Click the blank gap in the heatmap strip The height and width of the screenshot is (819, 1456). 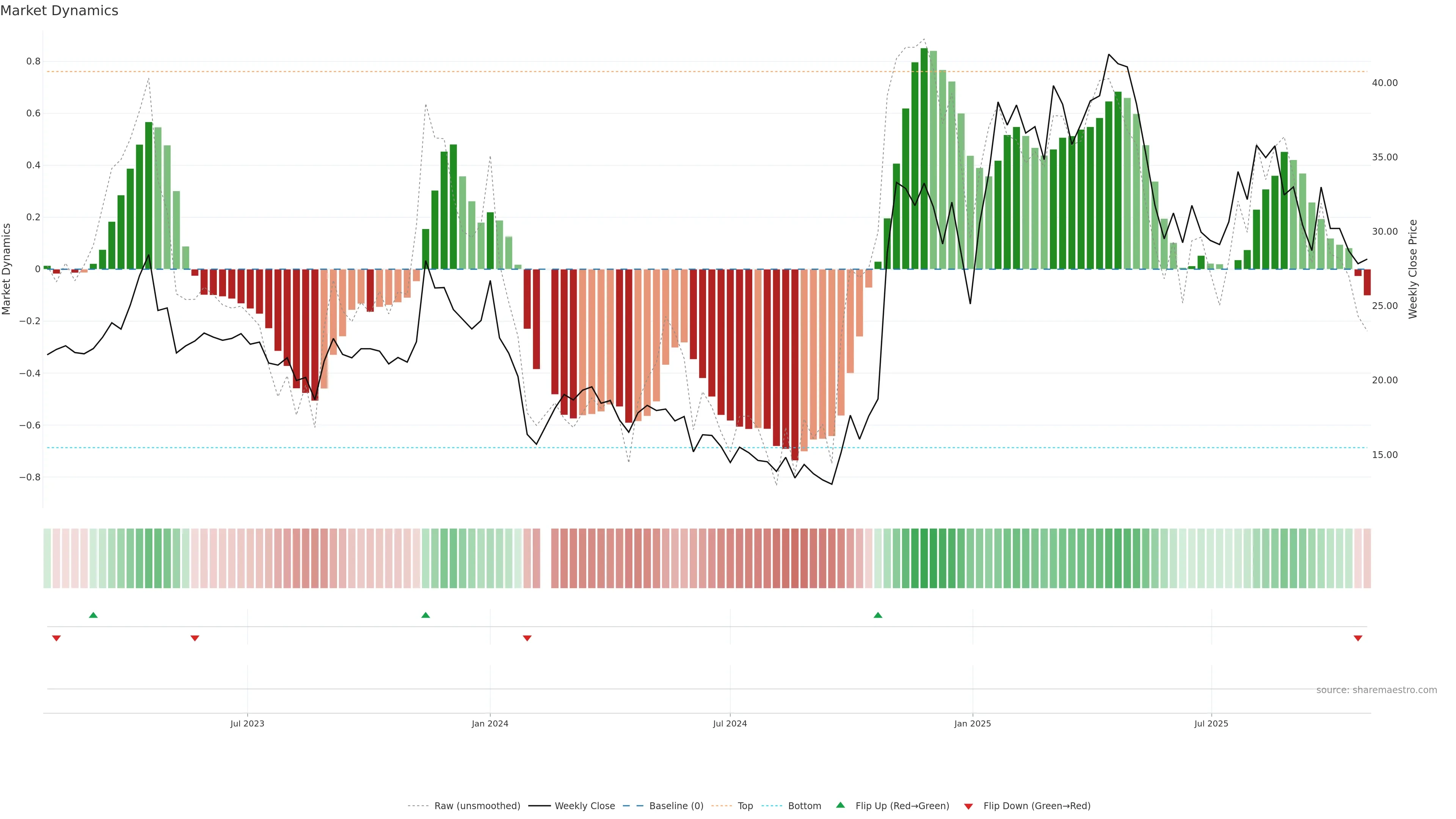click(x=546, y=559)
